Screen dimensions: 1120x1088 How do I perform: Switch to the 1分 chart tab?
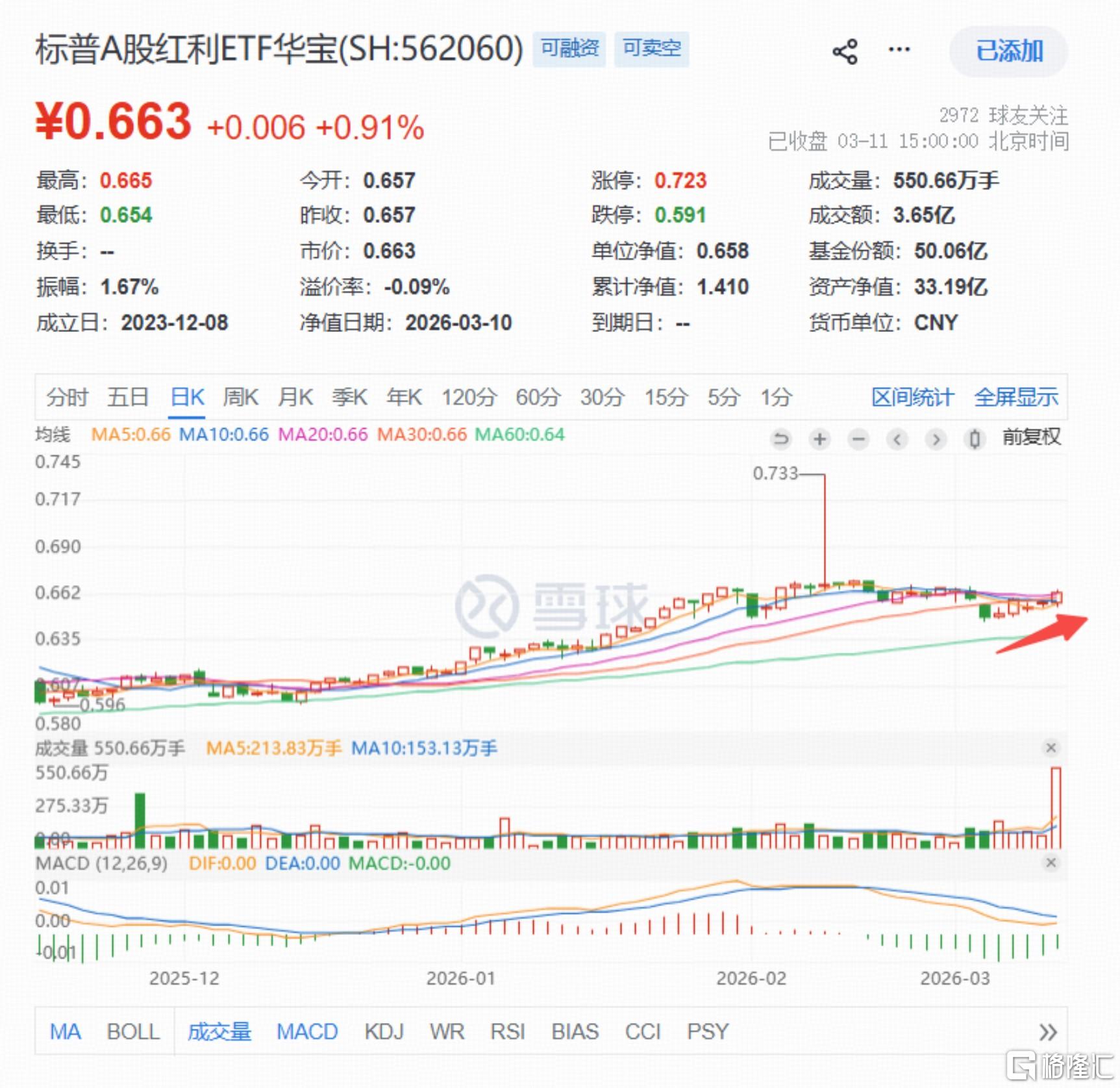[777, 397]
